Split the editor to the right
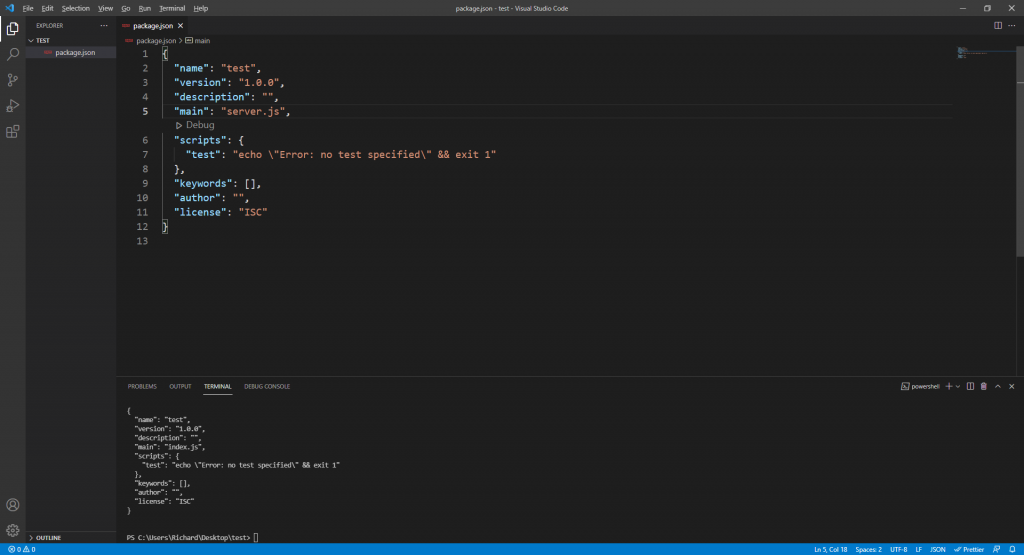The image size is (1024, 555). pos(998,25)
